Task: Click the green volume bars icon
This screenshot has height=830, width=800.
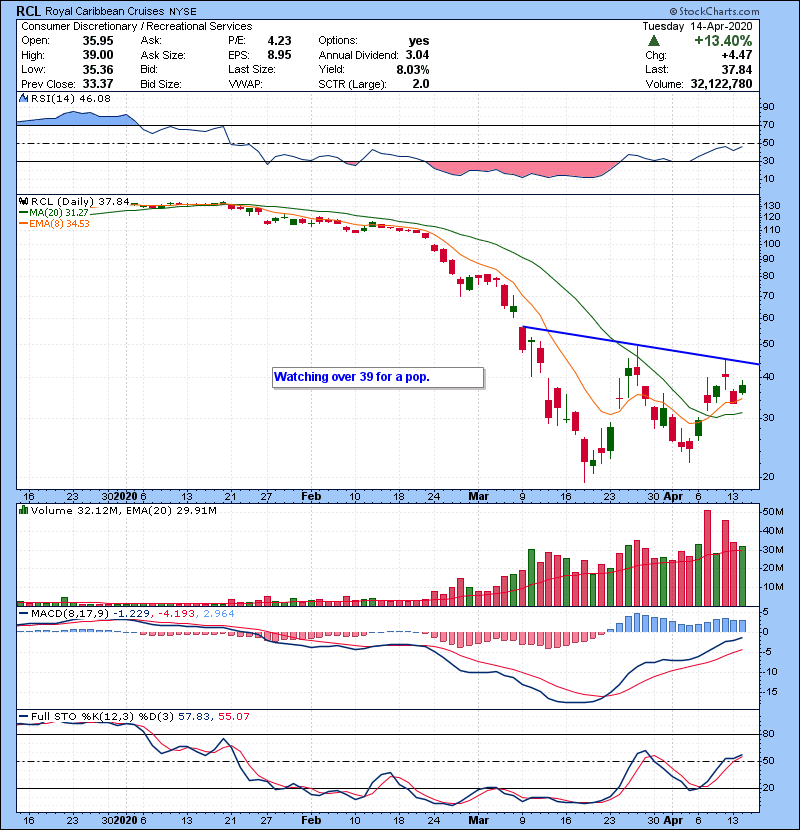Action: pyautogui.click(x=23, y=510)
